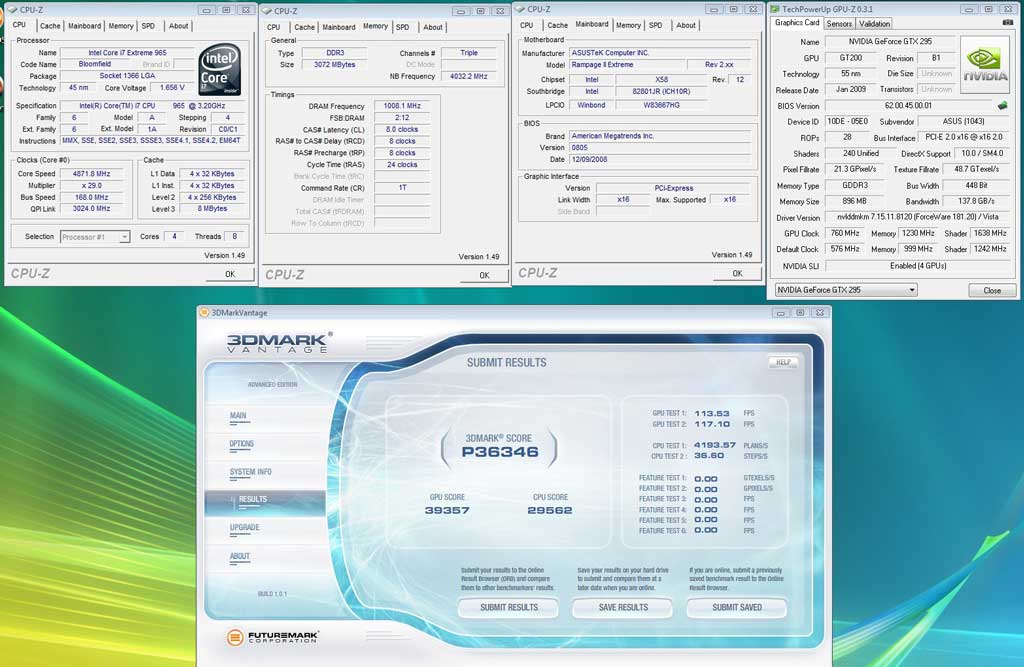Open Options in 3DMark Vantage sidebar

pyautogui.click(x=242, y=444)
